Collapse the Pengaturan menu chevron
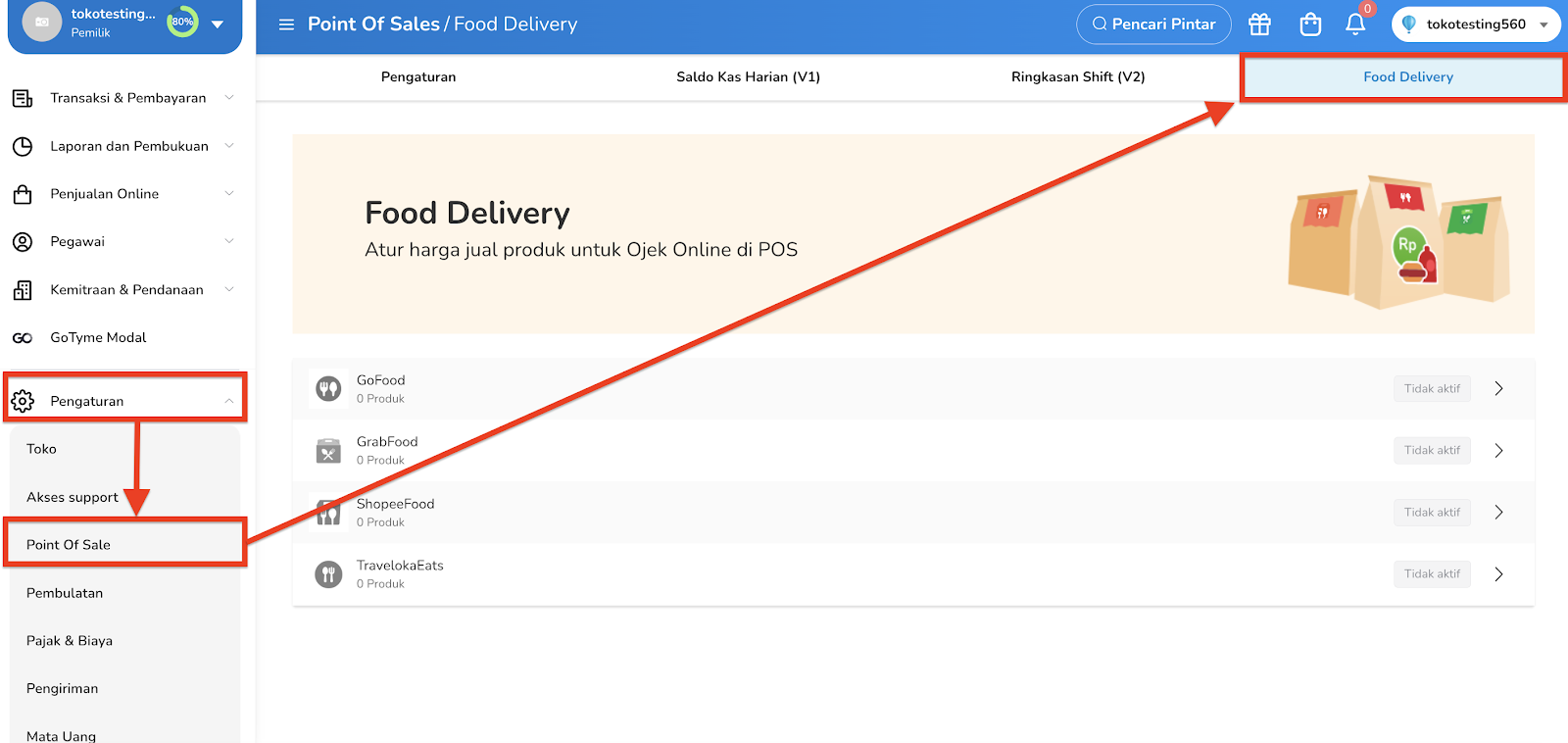The width and height of the screenshot is (1568, 743). [x=229, y=401]
